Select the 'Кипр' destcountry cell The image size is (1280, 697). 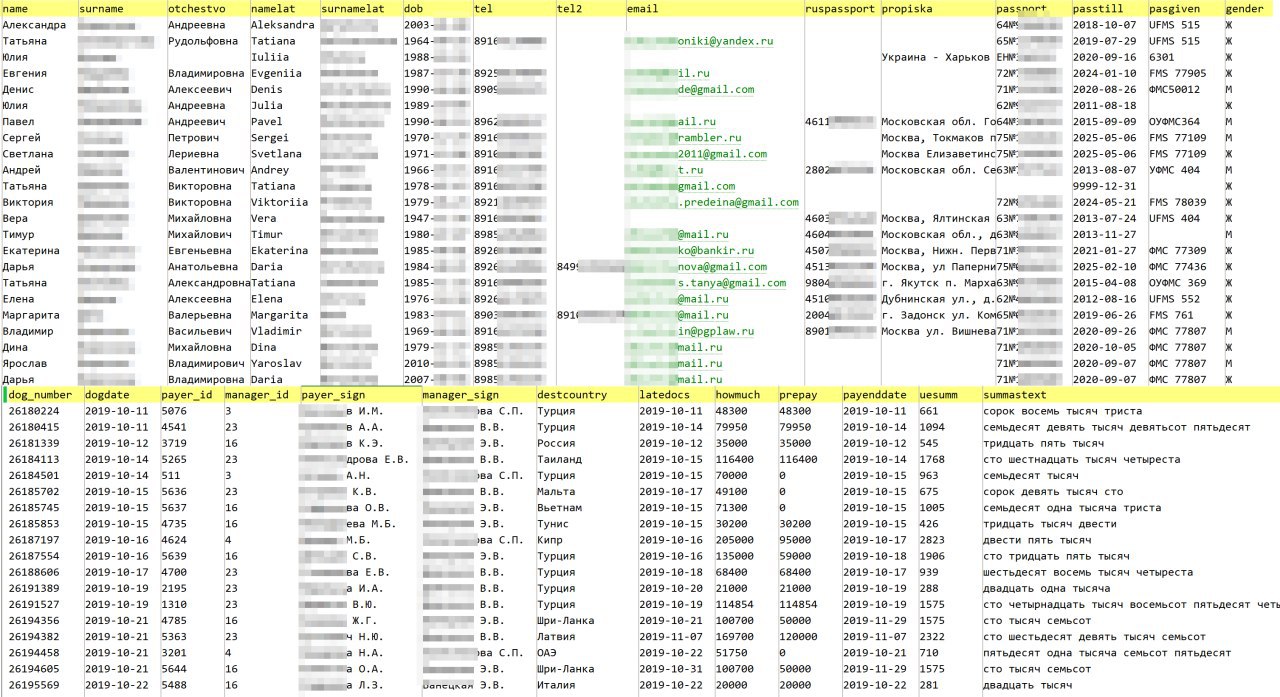tap(550, 540)
